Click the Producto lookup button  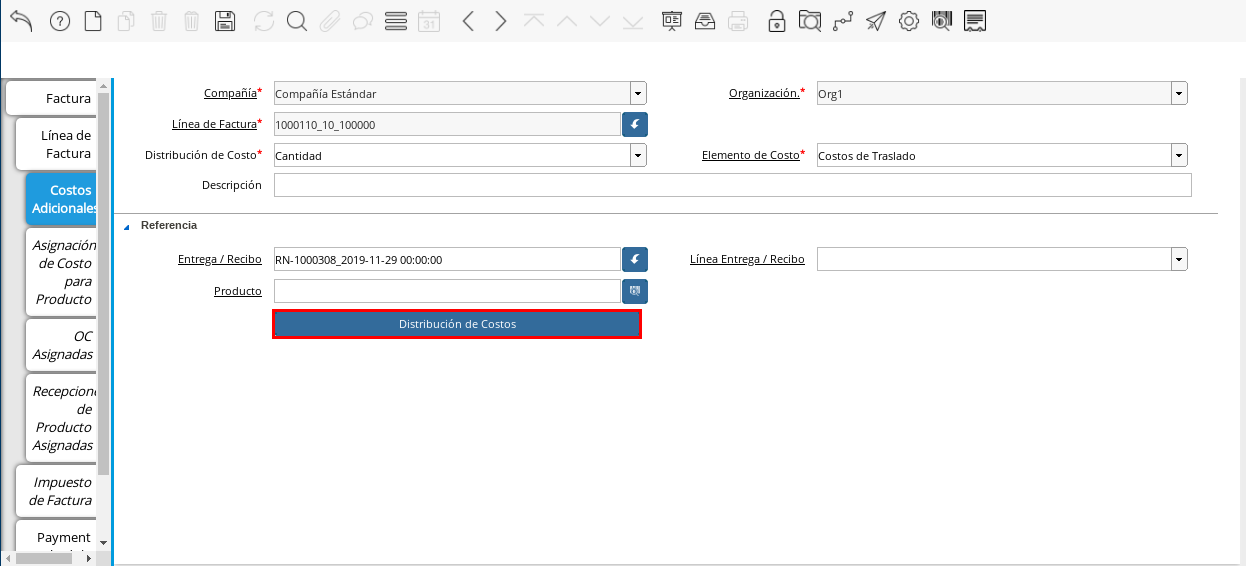pos(635,291)
